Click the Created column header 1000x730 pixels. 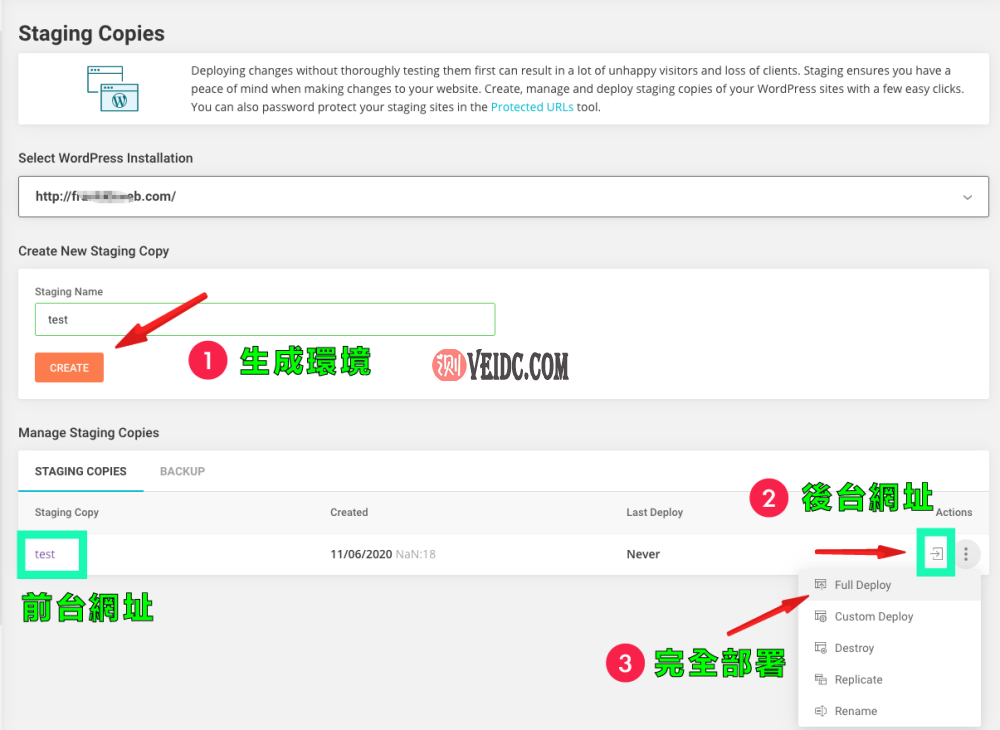pyautogui.click(x=348, y=512)
